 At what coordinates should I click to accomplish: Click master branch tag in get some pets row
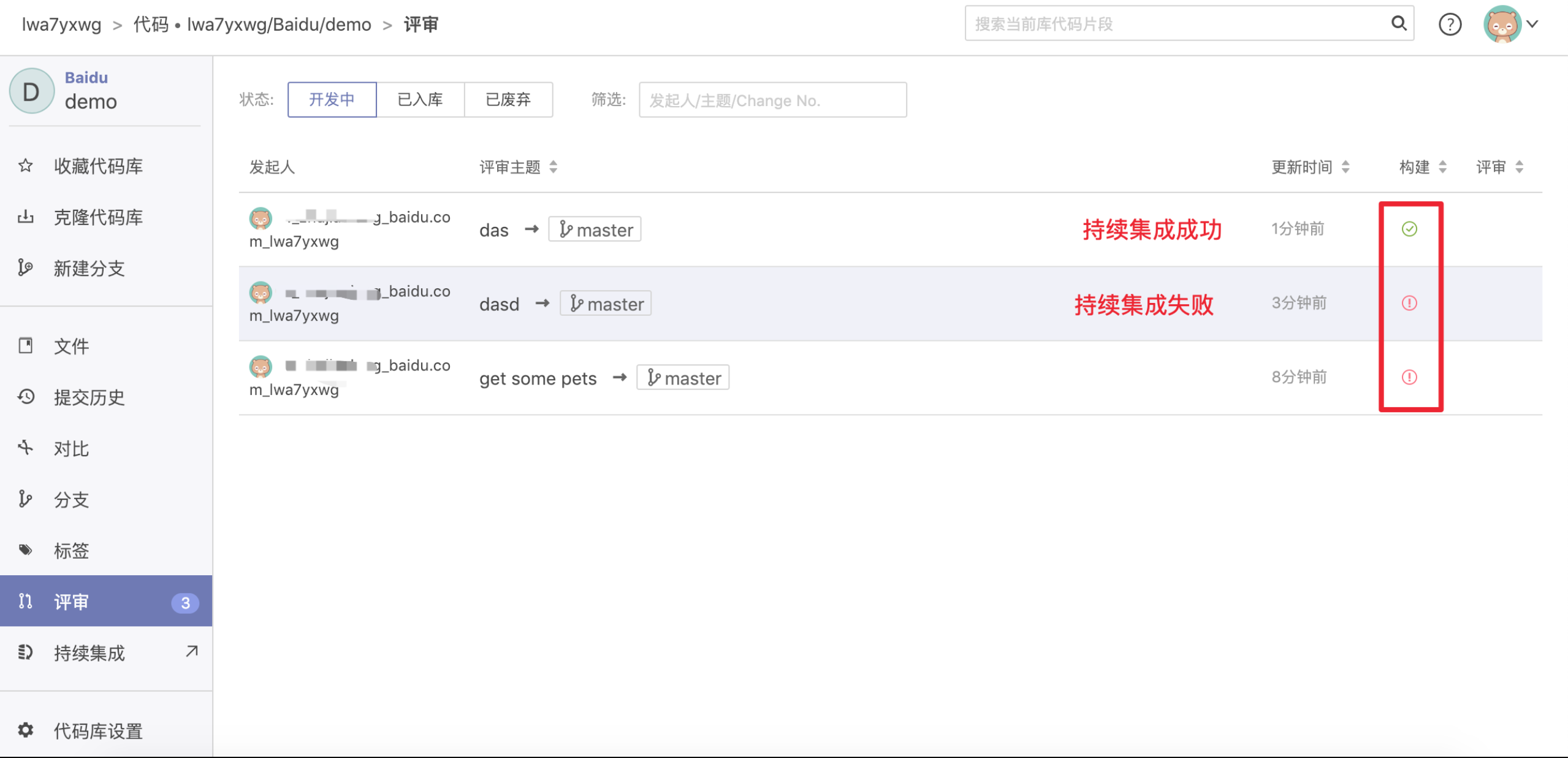[683, 378]
